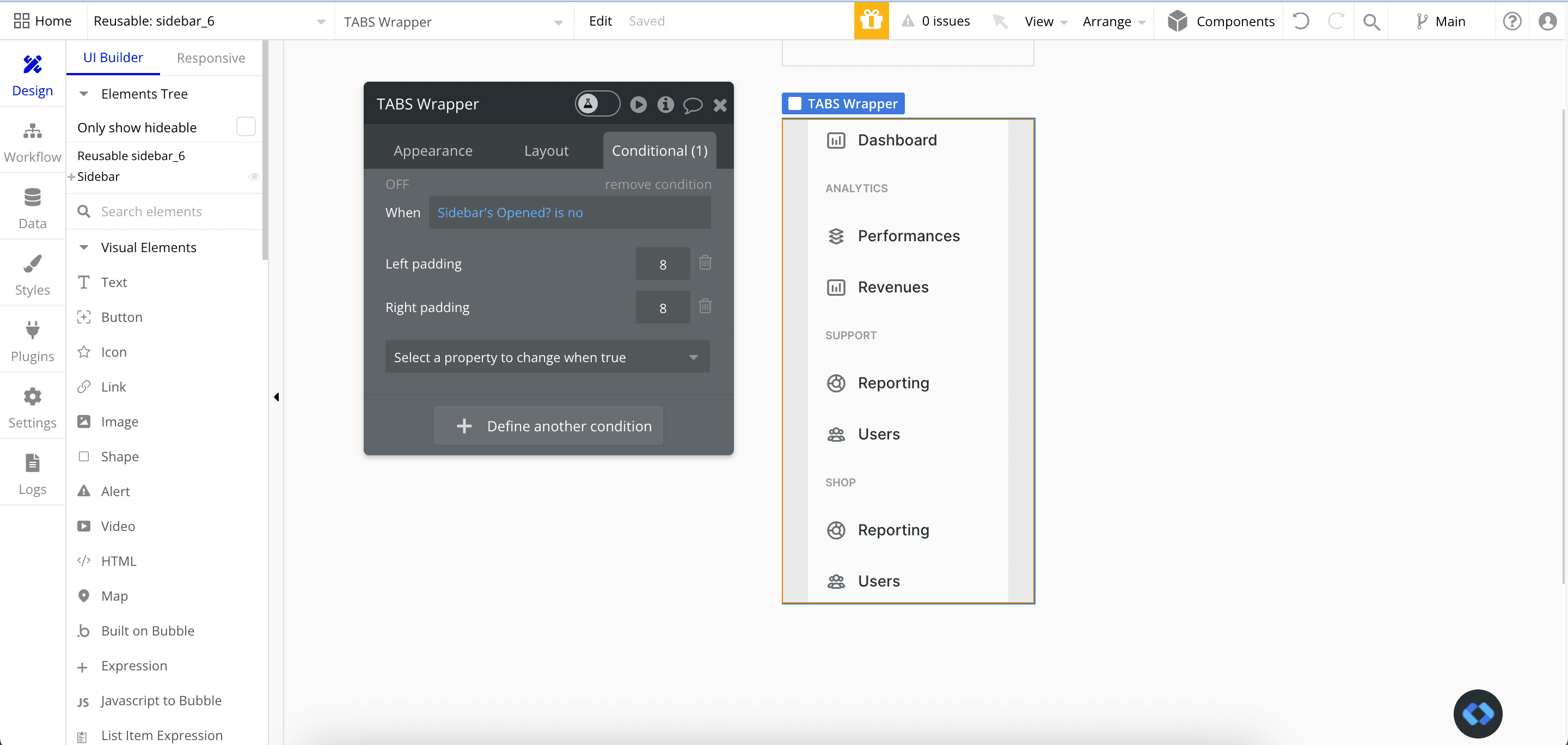Screen dimensions: 1568x745
Task: Select the Conditional (1) tab
Action: click(x=659, y=150)
